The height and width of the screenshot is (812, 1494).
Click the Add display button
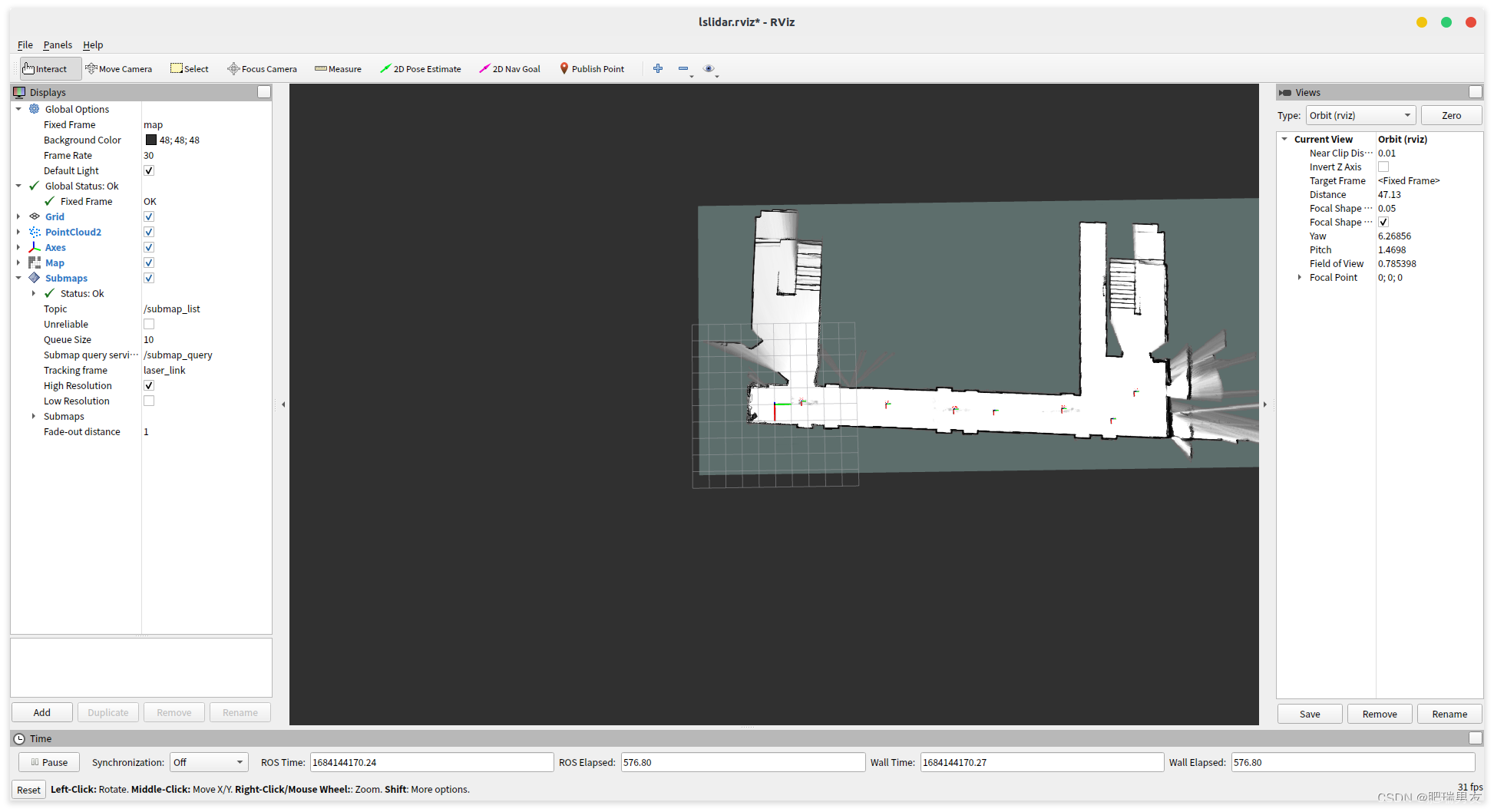[x=42, y=712]
